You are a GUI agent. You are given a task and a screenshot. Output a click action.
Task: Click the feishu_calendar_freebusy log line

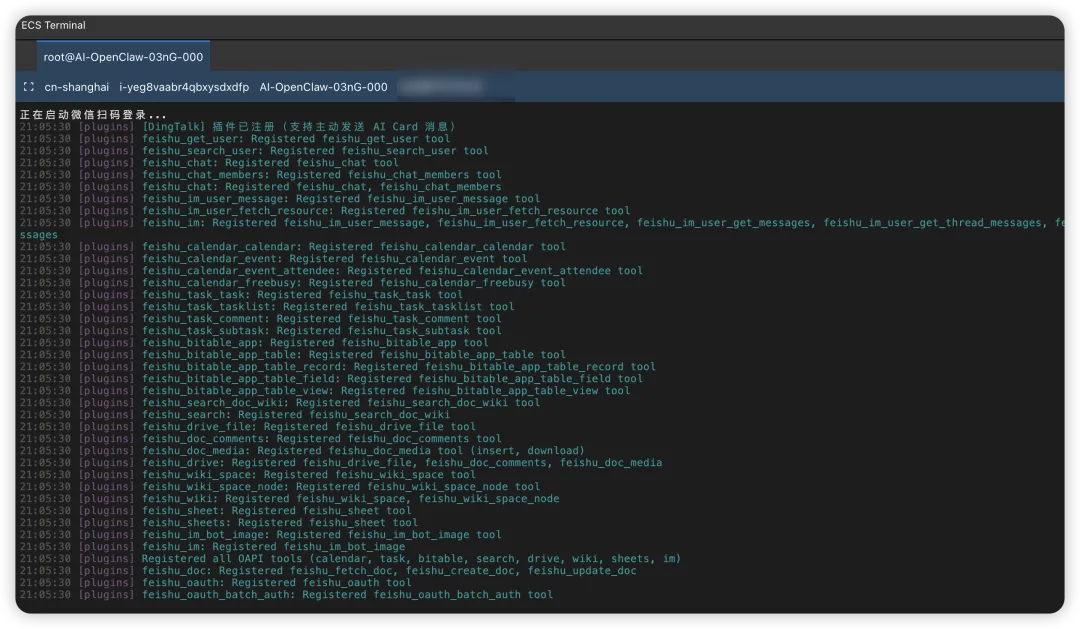tap(293, 283)
